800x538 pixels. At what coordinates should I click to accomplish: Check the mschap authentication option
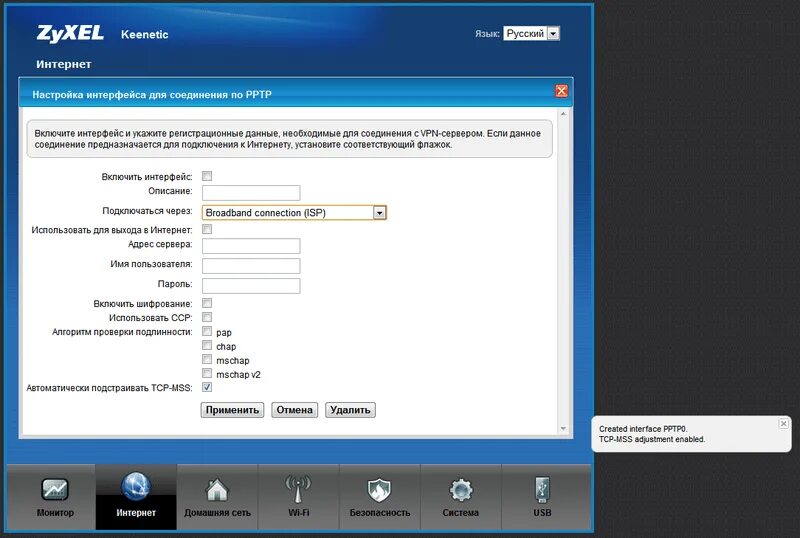pos(207,359)
